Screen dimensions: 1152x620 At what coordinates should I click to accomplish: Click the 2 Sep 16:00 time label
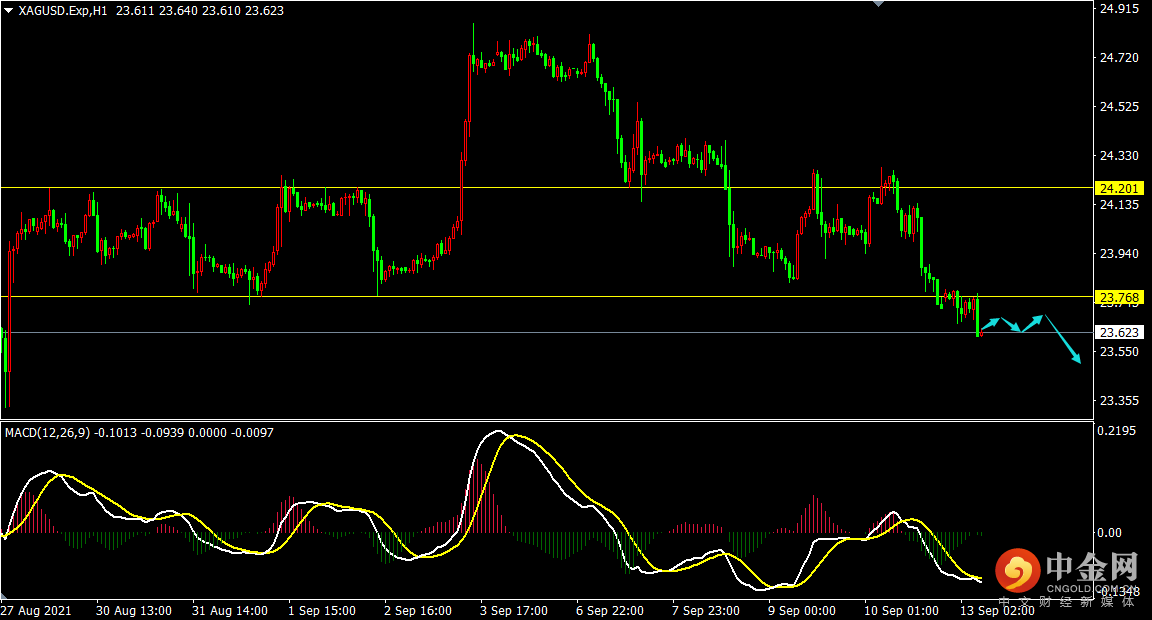pyautogui.click(x=418, y=610)
